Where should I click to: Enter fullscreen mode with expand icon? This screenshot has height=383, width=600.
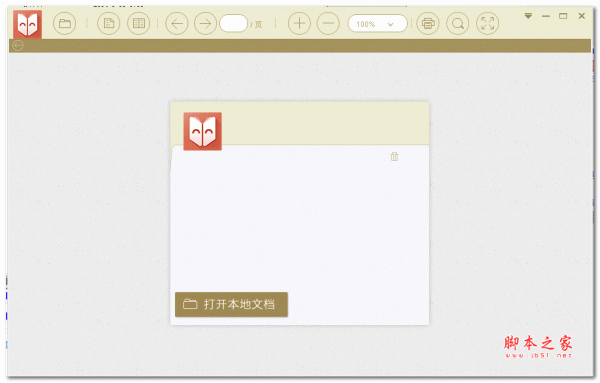488,24
